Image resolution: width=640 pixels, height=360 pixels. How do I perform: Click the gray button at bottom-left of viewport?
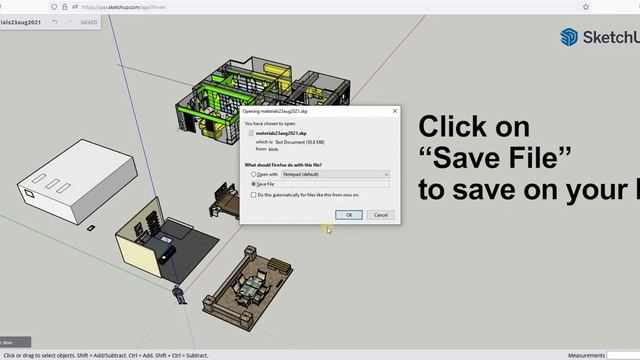pyautogui.click(x=15, y=342)
